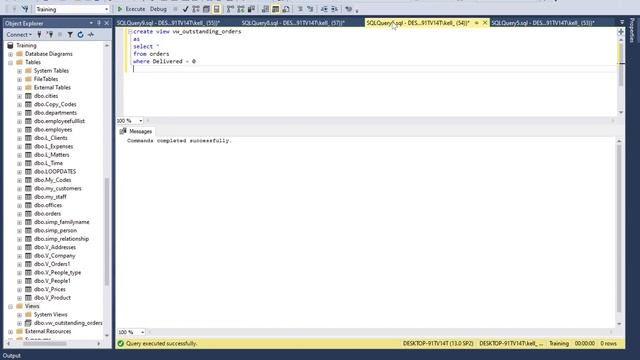Open the Messages results tab
This screenshot has height=360, width=640.
click(x=136, y=131)
